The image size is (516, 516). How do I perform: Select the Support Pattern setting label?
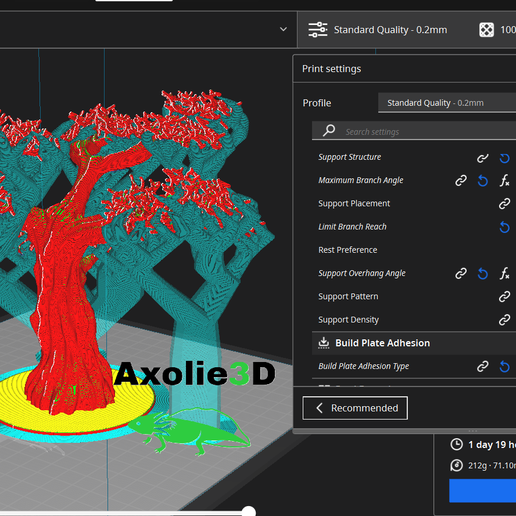pos(348,296)
